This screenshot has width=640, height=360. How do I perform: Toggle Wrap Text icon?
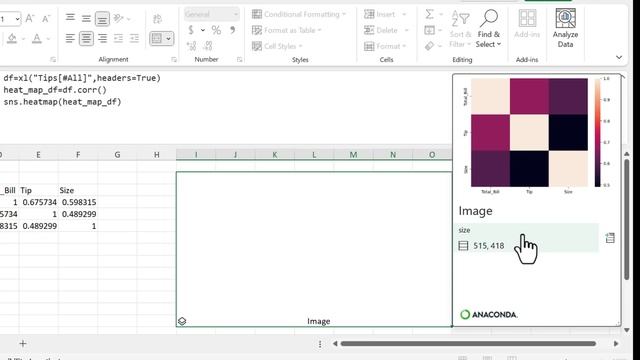[x=158, y=19]
